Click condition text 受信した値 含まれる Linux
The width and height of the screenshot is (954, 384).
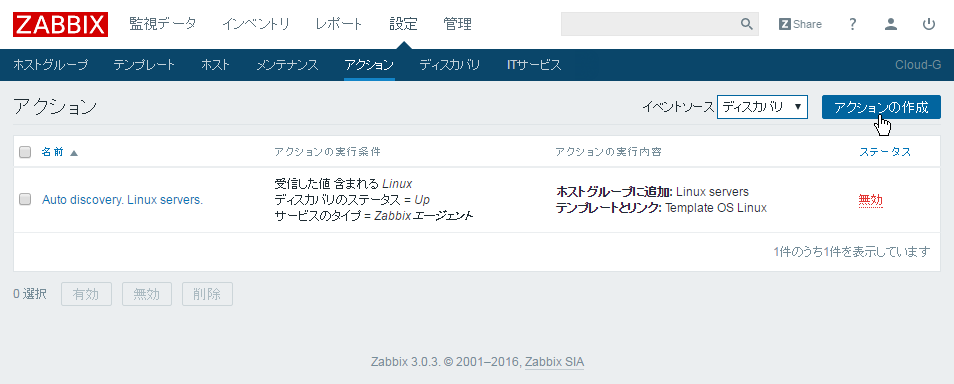click(343, 184)
